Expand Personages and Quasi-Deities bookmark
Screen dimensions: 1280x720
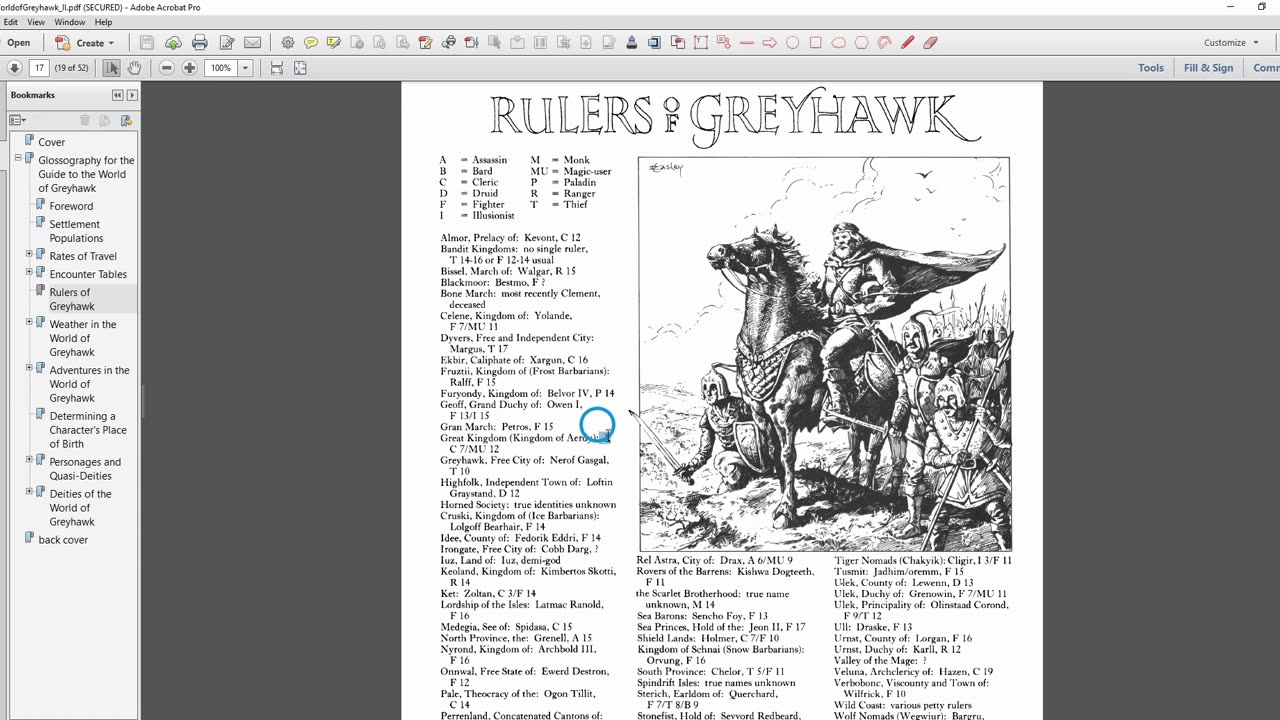(x=29, y=460)
